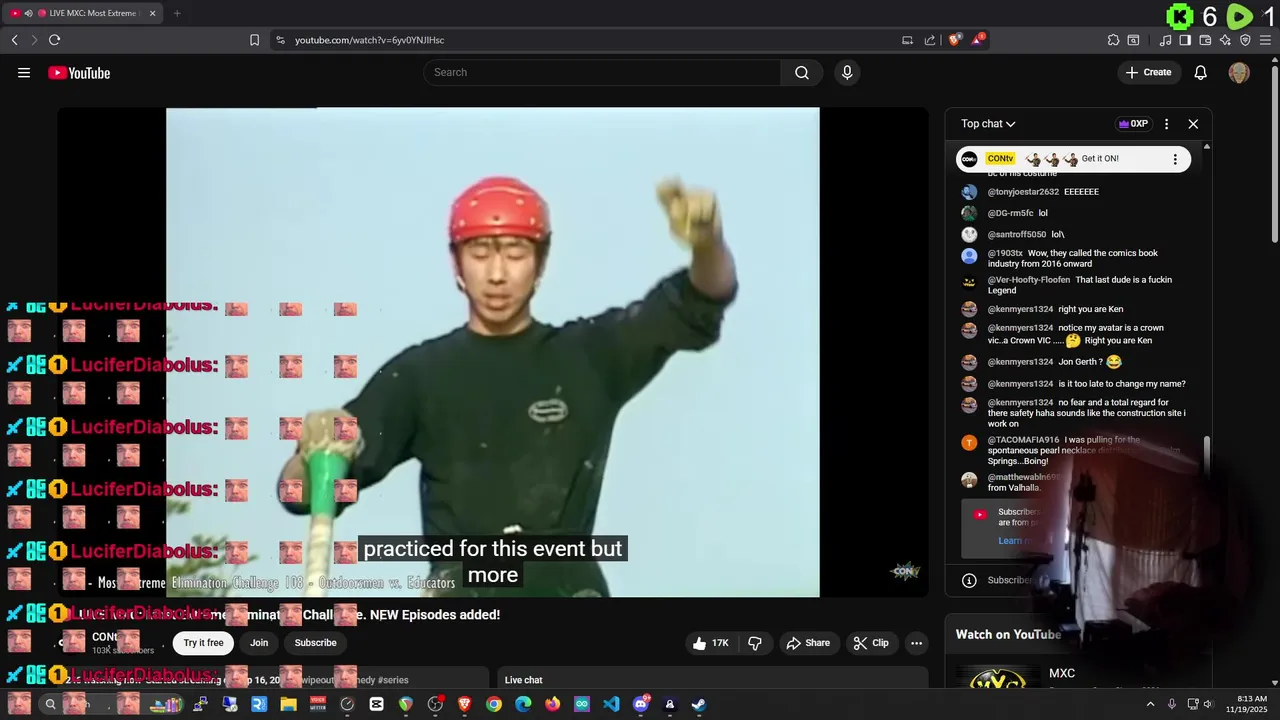The width and height of the screenshot is (1280, 720).
Task: Open more actions ellipsis below the video
Action: pos(916,643)
